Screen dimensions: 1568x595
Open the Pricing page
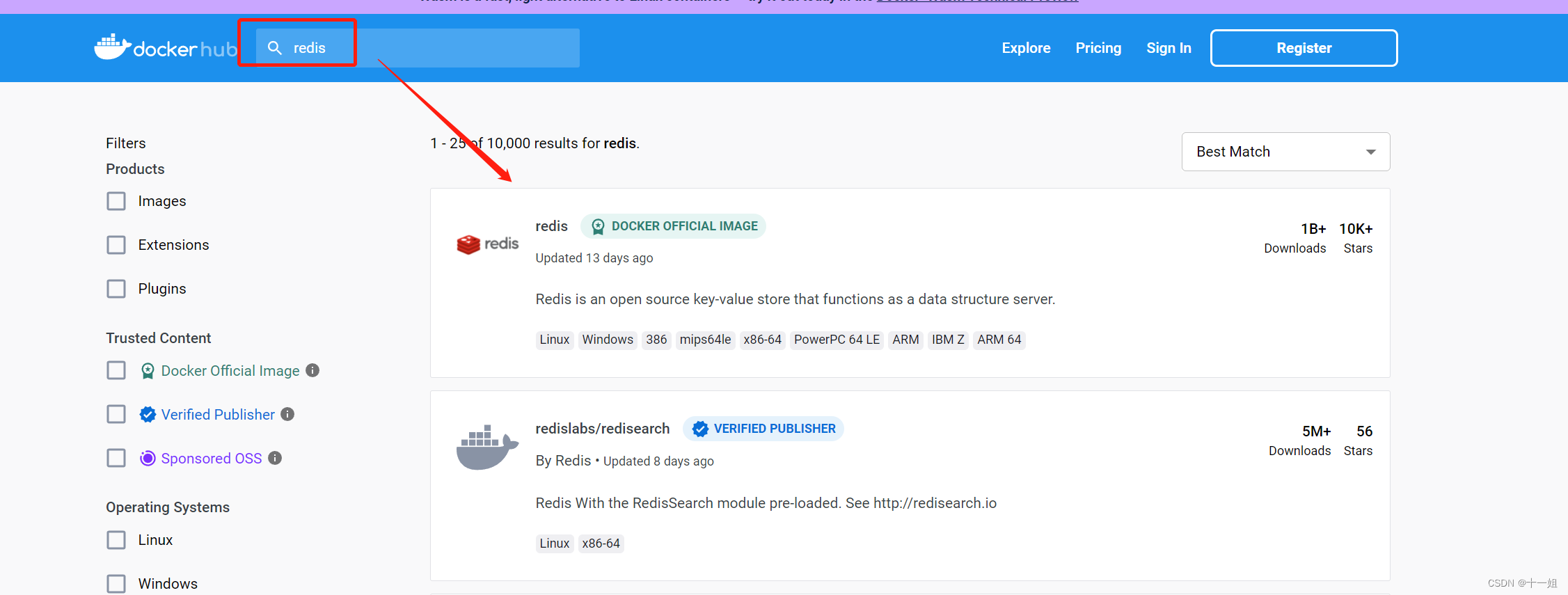tap(1098, 48)
